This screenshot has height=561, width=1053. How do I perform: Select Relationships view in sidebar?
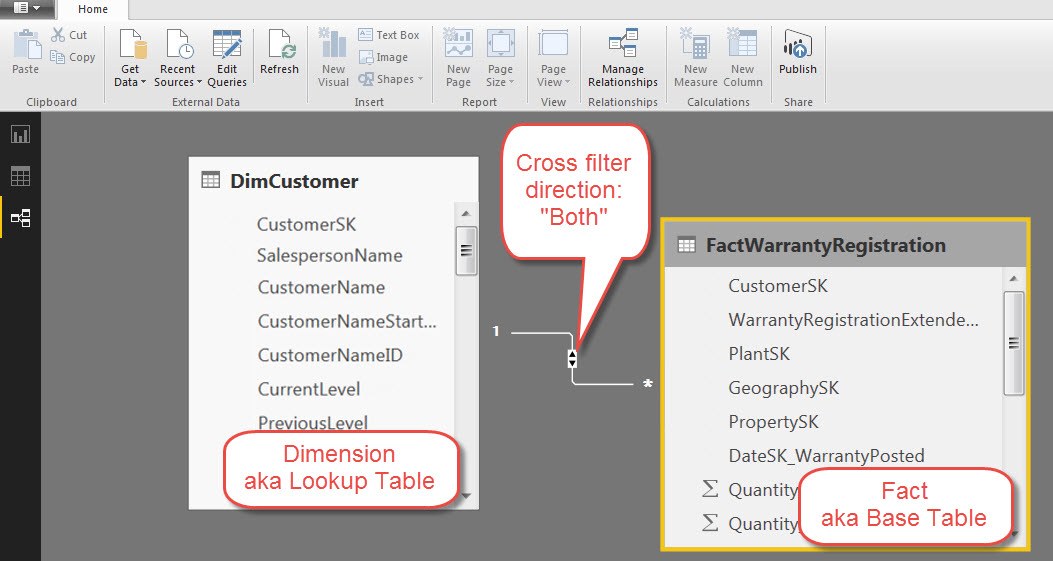[20, 218]
